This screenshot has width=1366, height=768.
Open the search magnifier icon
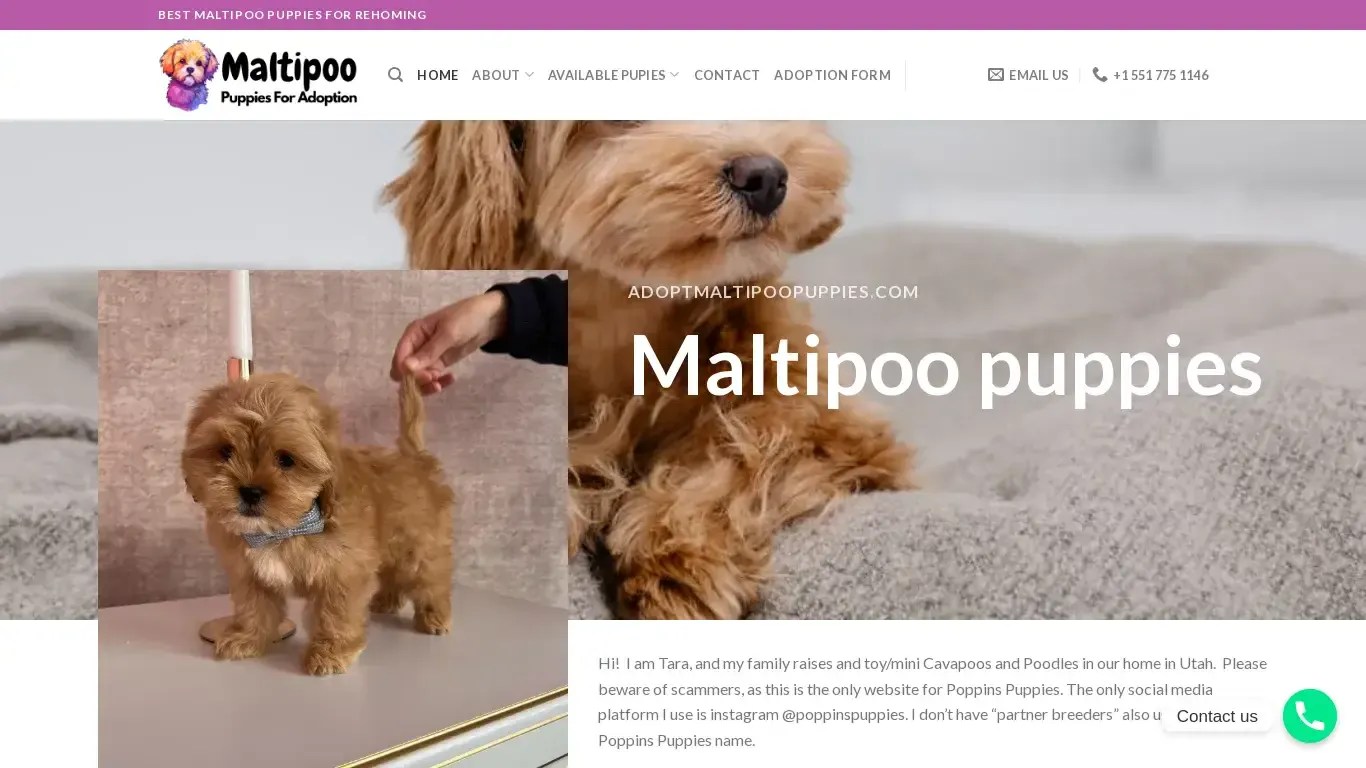395,75
